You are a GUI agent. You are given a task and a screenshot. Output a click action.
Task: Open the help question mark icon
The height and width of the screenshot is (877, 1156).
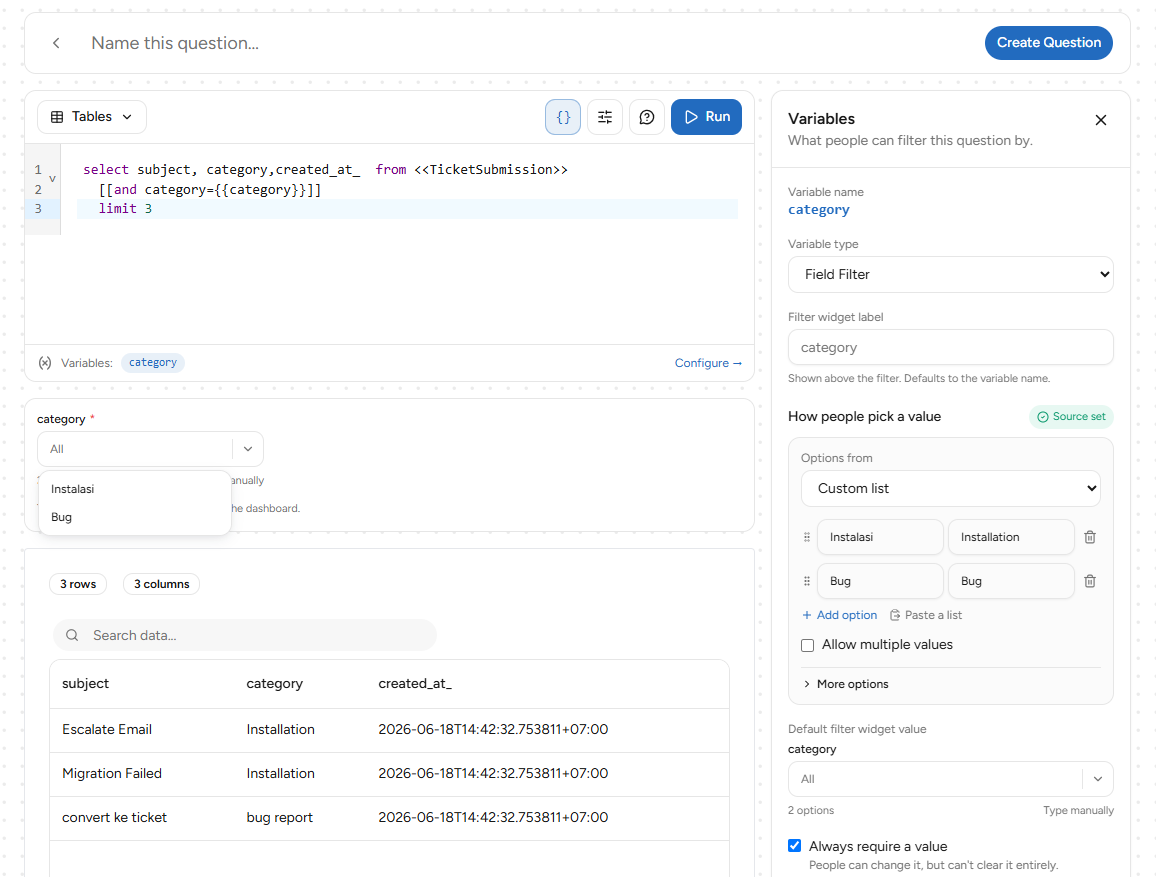(x=647, y=117)
